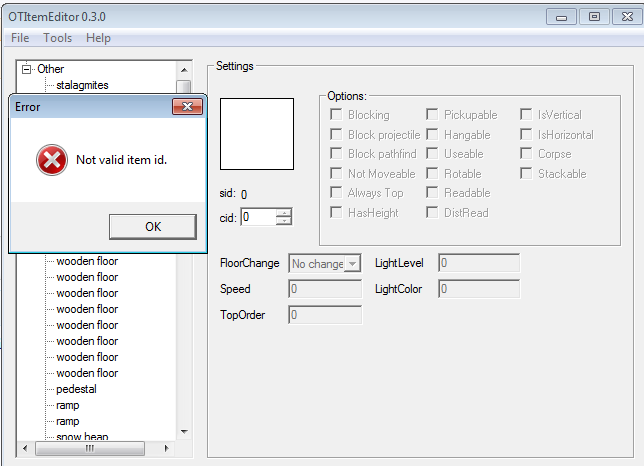Open the Tools menu

coord(58,38)
